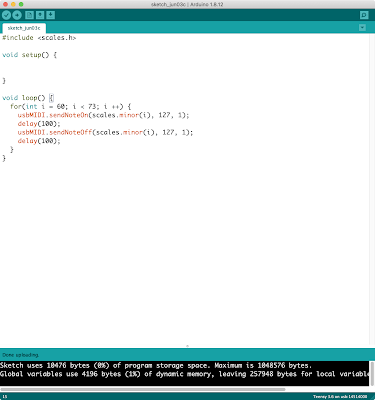This screenshot has height=400, width=375.
Task: Click the 'void setup() {' line
Action: (x=29, y=55)
